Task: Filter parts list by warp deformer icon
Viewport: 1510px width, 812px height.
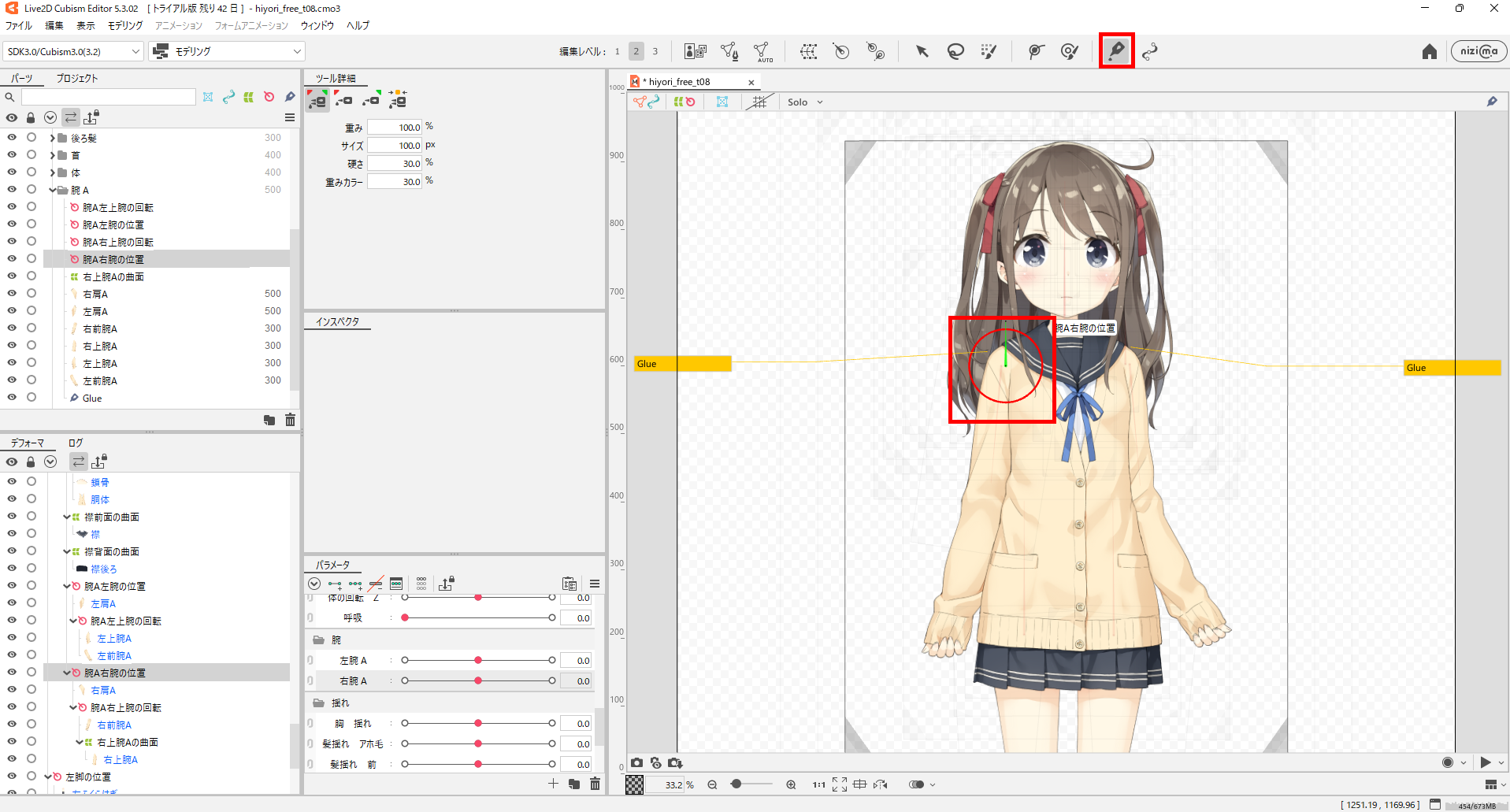Action: pos(249,97)
